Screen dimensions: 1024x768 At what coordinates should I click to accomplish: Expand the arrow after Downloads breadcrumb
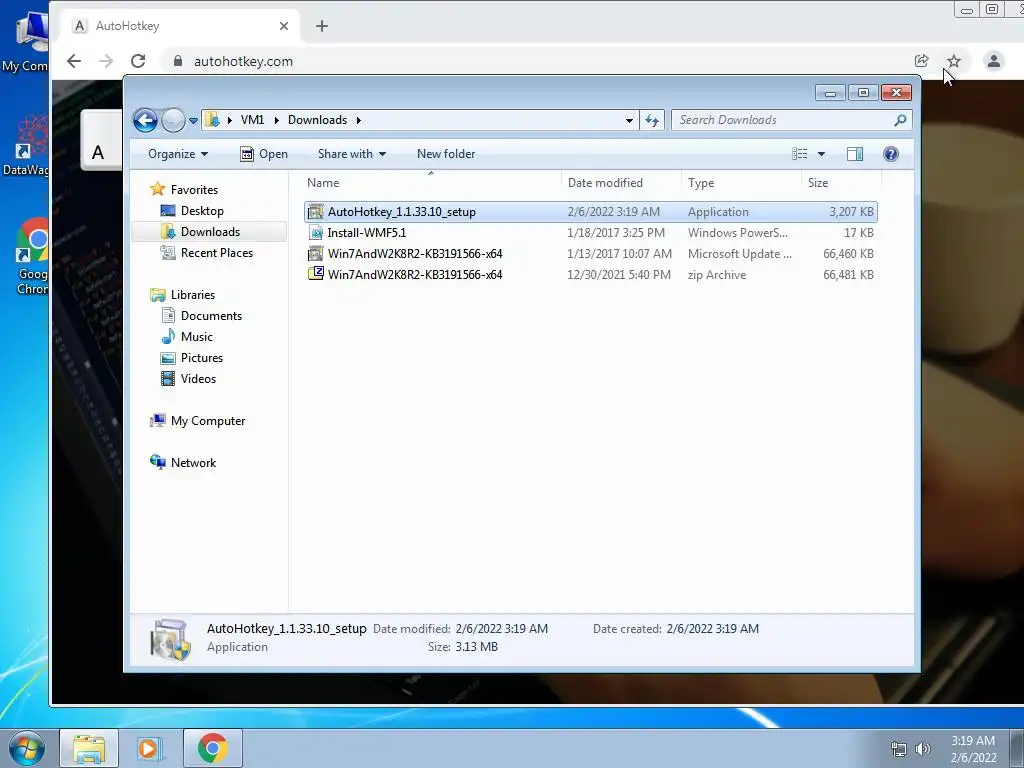click(359, 120)
